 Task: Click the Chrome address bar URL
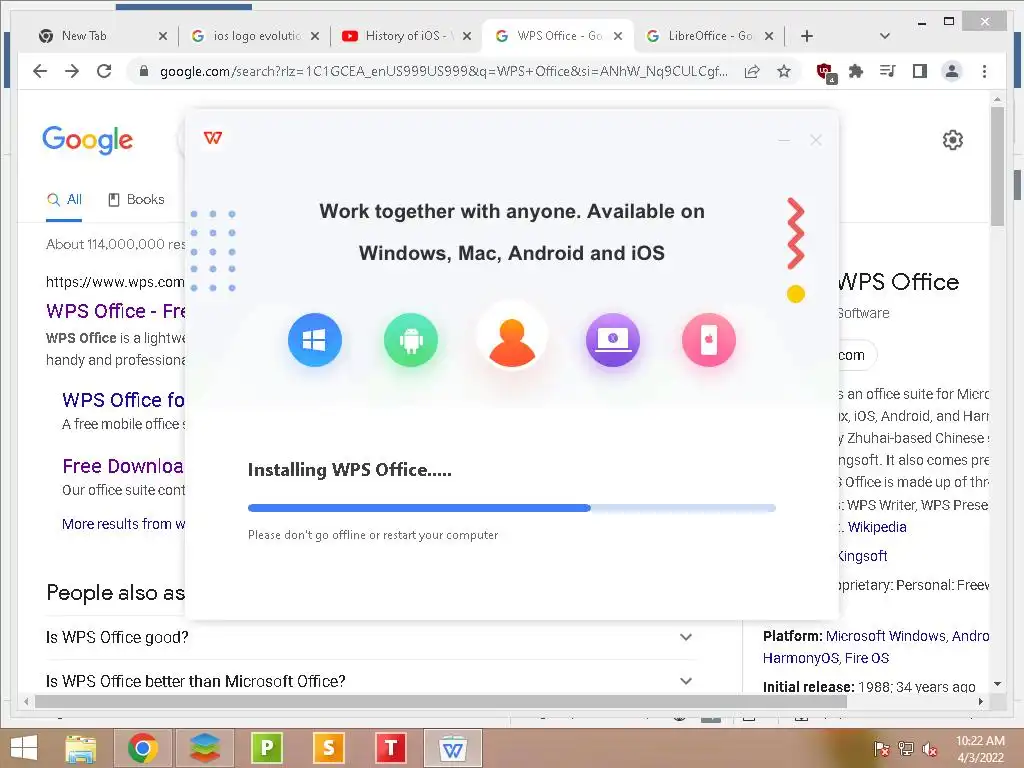point(444,71)
